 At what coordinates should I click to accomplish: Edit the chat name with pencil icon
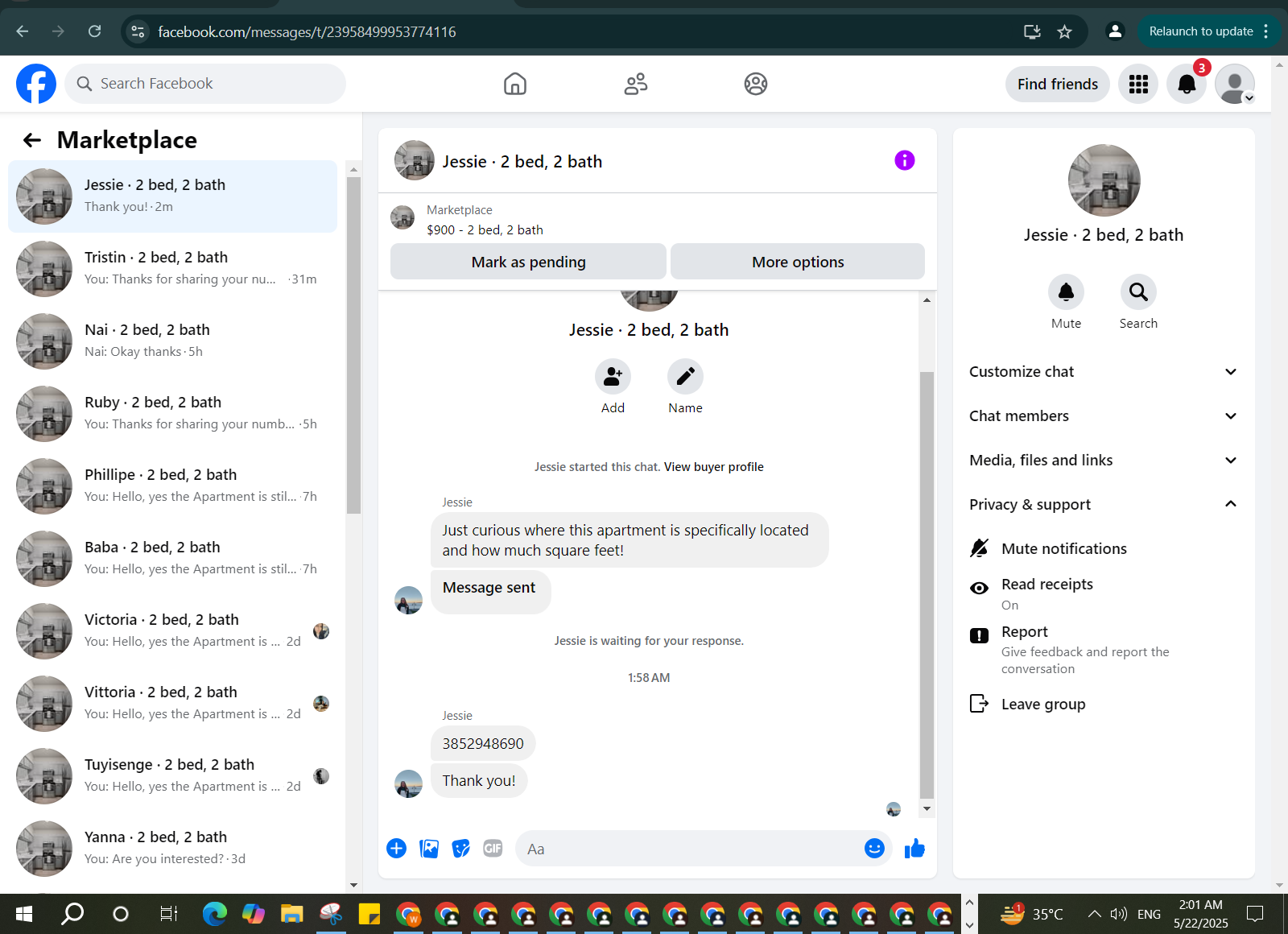(x=685, y=377)
